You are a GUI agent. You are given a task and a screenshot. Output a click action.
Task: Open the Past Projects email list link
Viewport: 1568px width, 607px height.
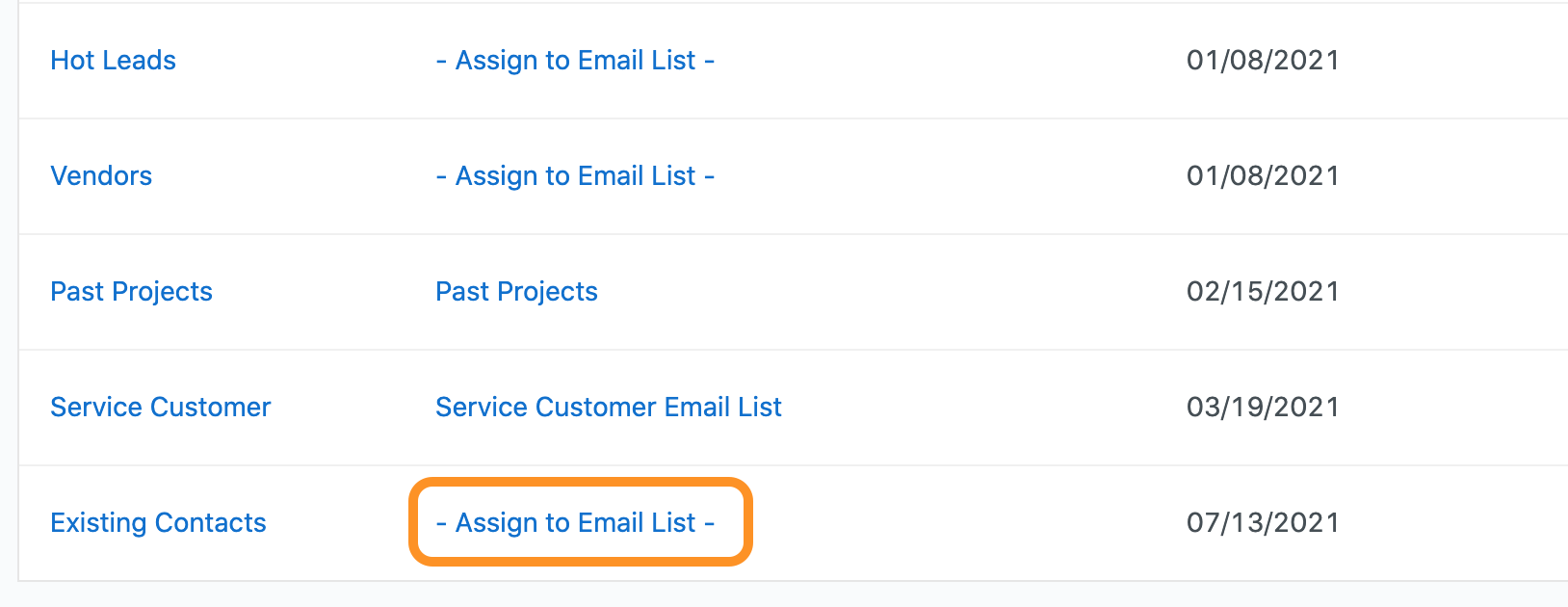click(x=516, y=291)
